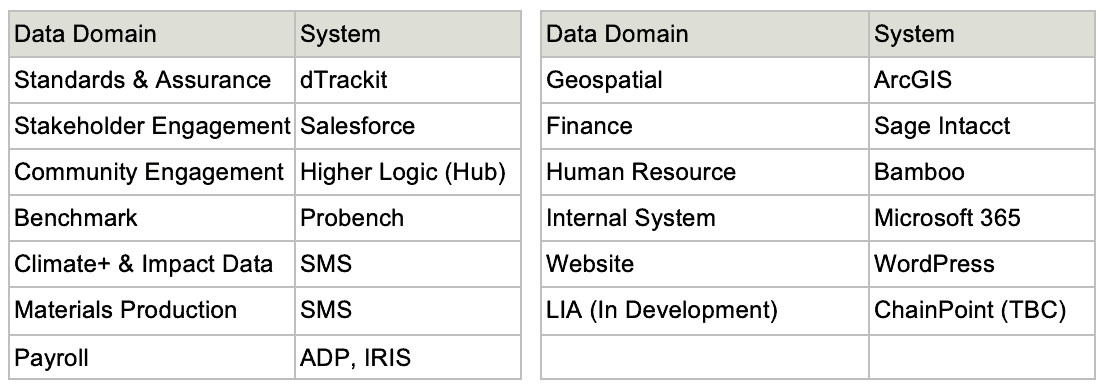Select the Data Domain header in the left table
This screenshot has height=390, width=1104.
tap(152, 34)
